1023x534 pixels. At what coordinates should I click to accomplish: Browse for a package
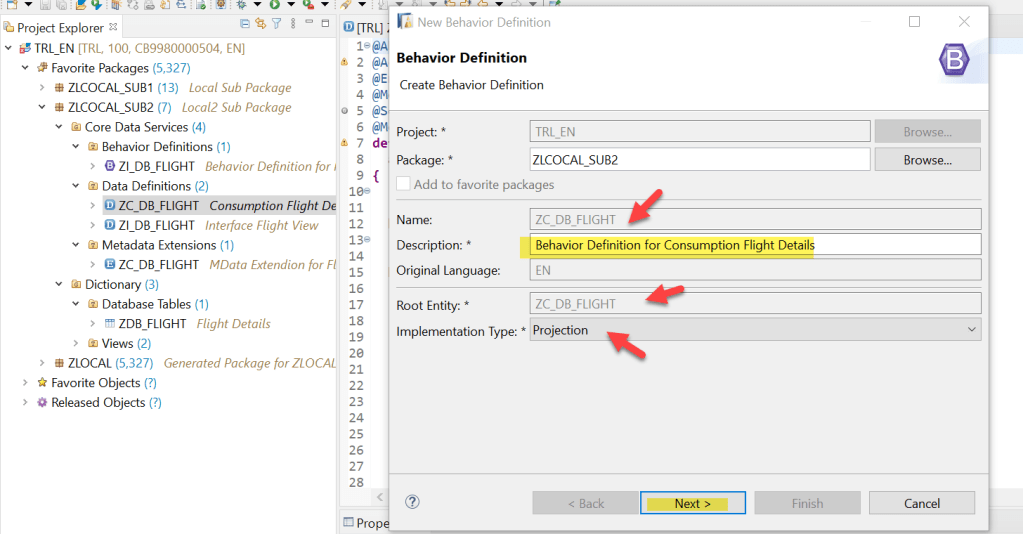click(927, 159)
